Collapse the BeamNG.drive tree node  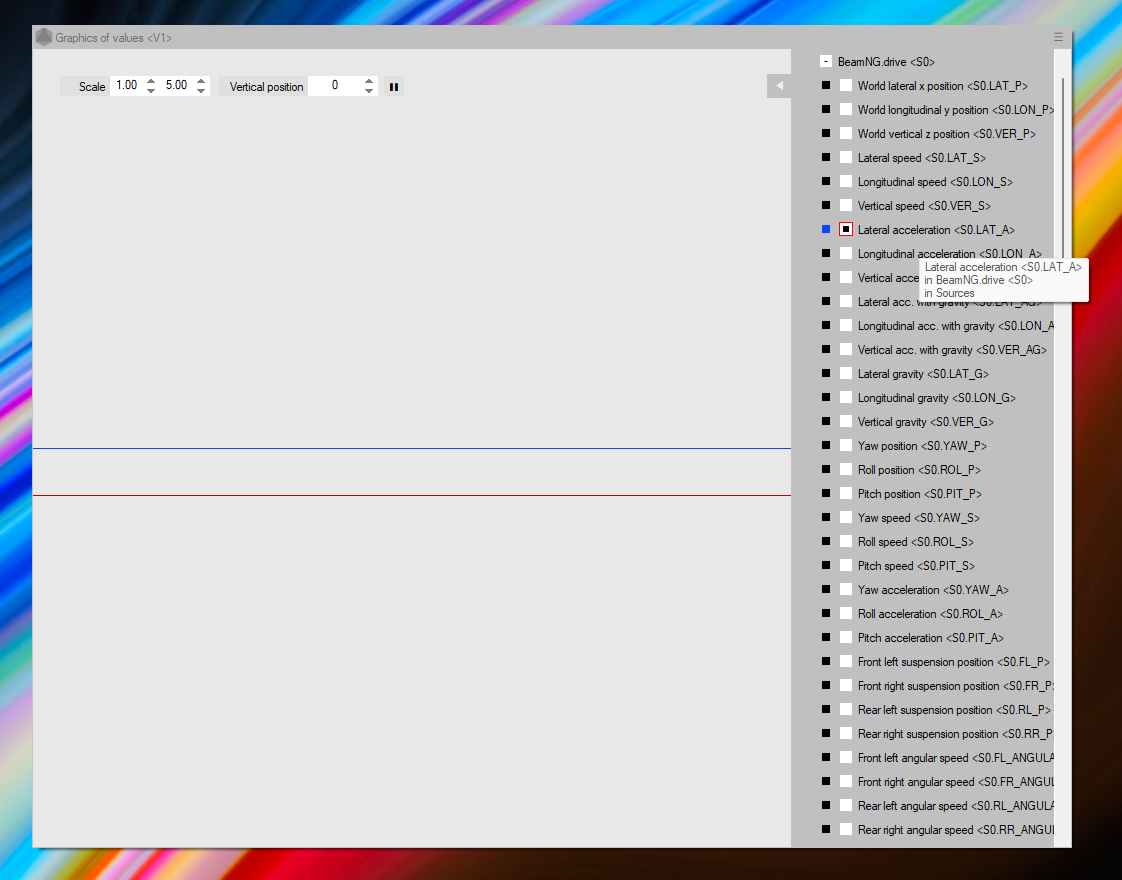coord(826,61)
